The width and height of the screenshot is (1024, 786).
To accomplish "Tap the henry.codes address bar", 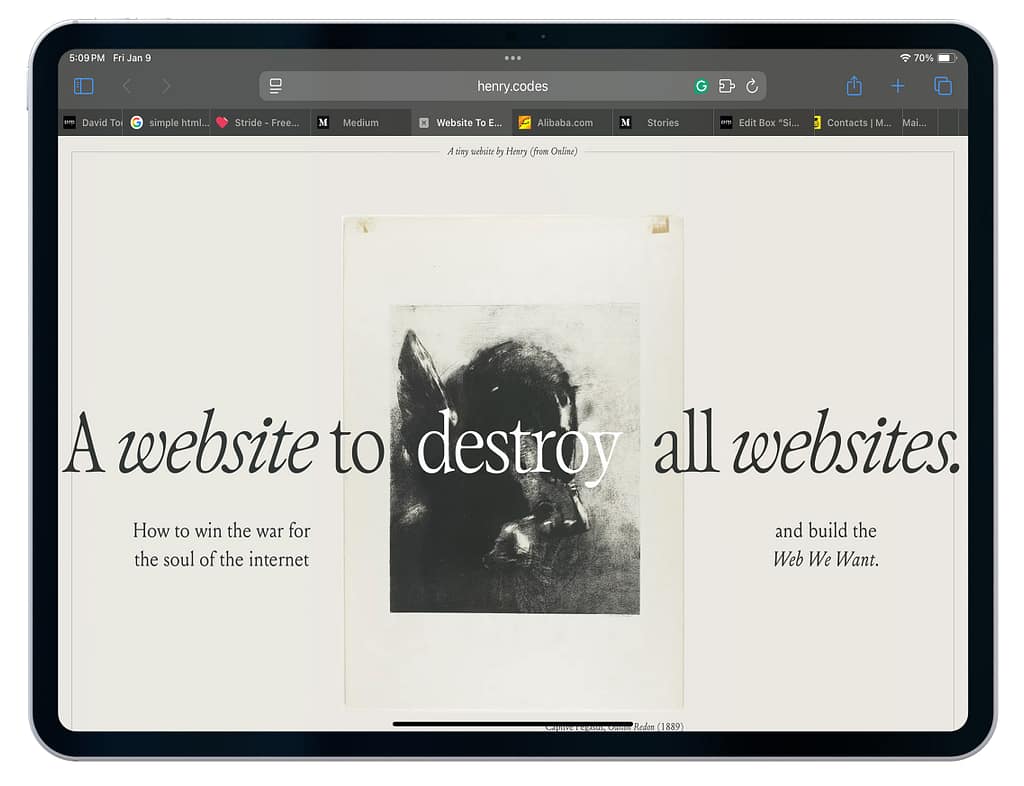I will (512, 86).
